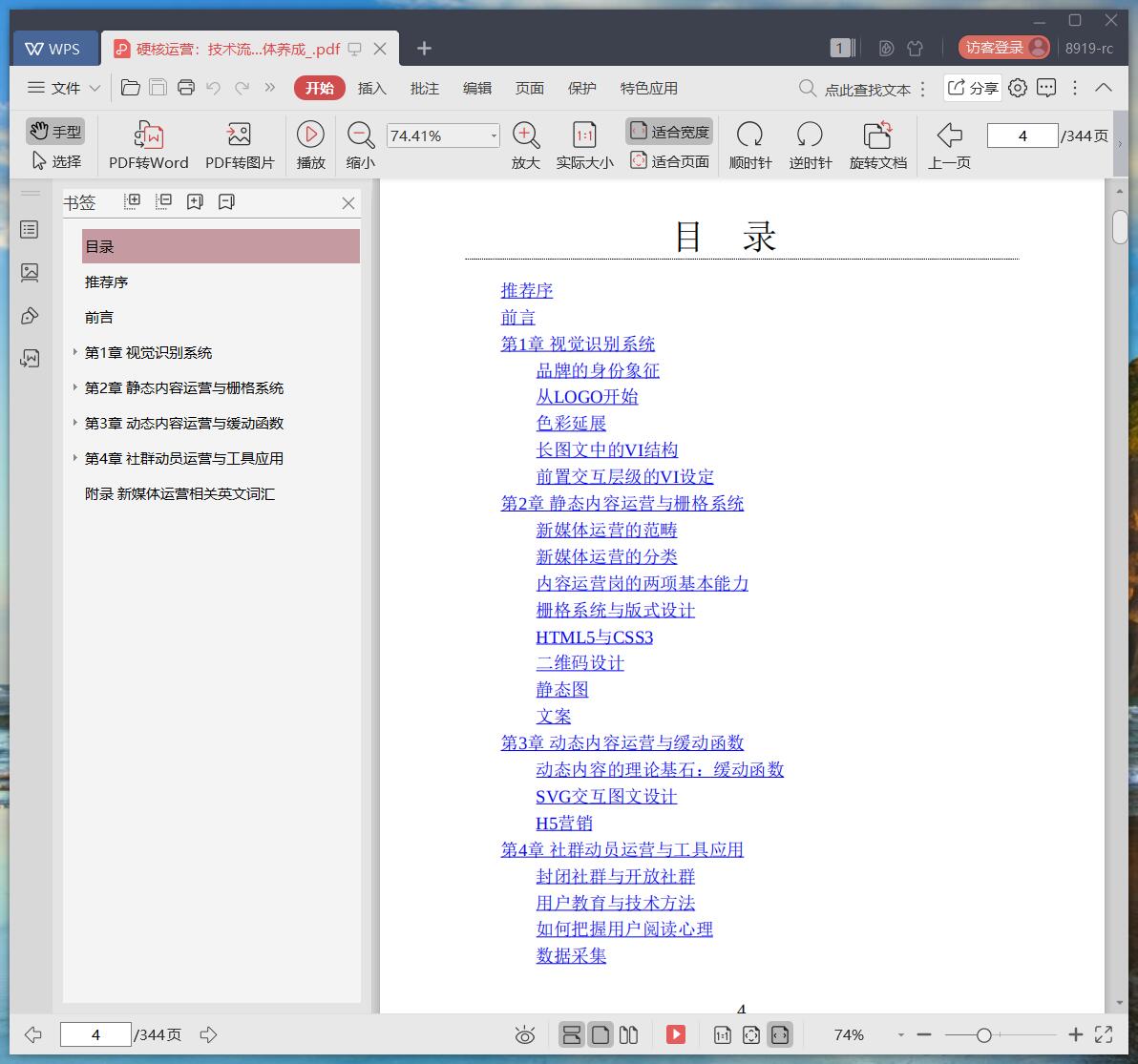Image resolution: width=1138 pixels, height=1064 pixels.
Task: Follow the H5营销 link
Action: coord(564,824)
